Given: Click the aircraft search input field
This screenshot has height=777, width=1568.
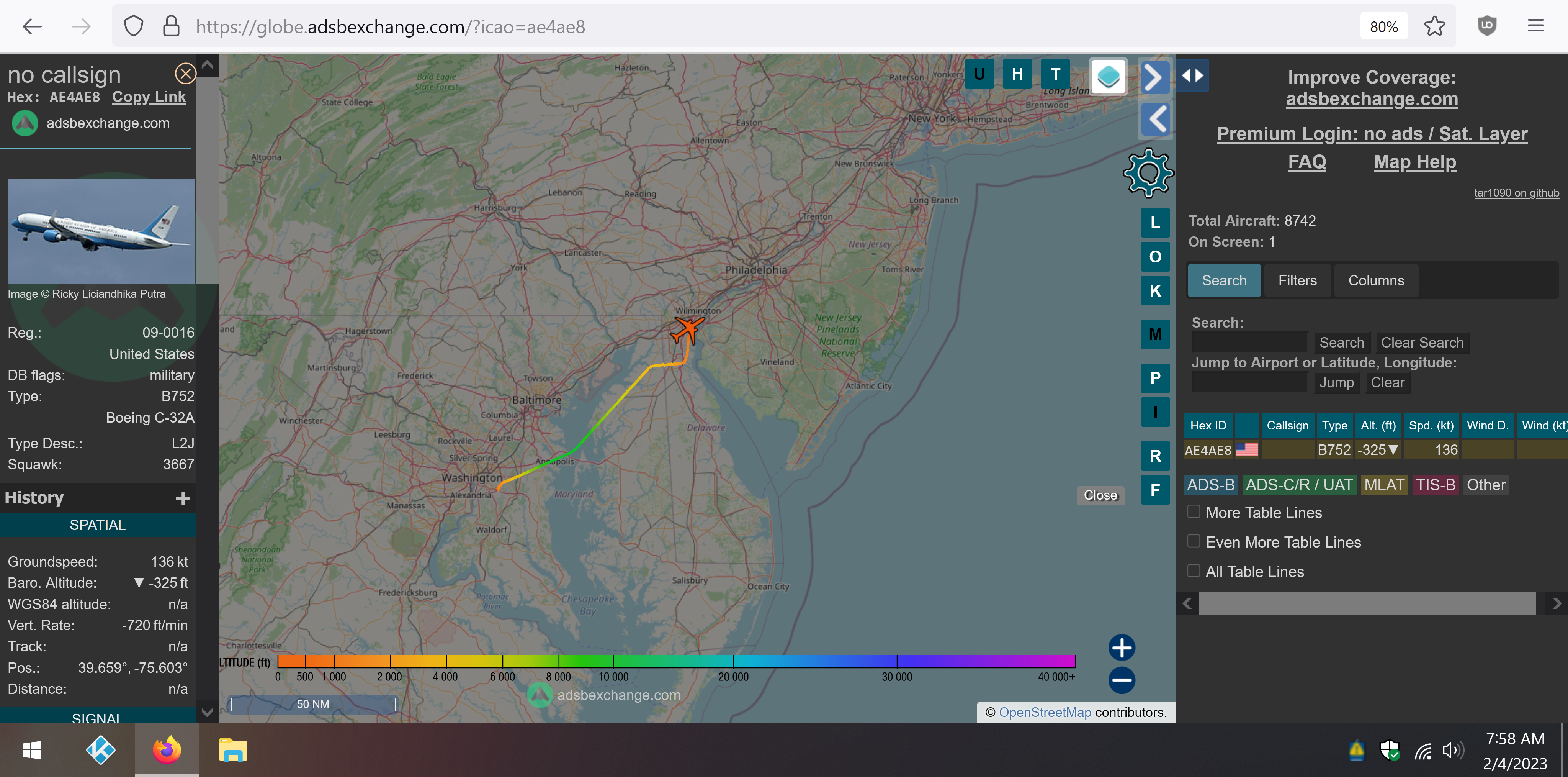Looking at the screenshot, I should click(1248, 342).
